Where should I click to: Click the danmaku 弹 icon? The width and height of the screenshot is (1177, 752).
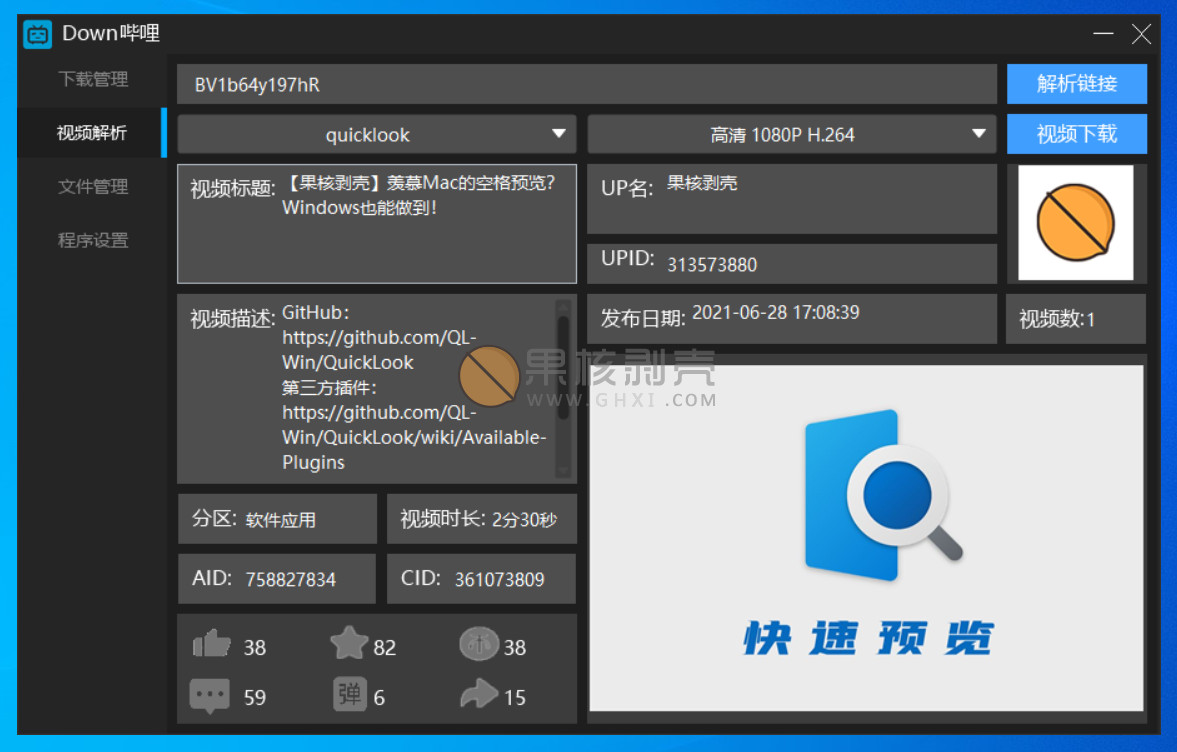(x=350, y=694)
